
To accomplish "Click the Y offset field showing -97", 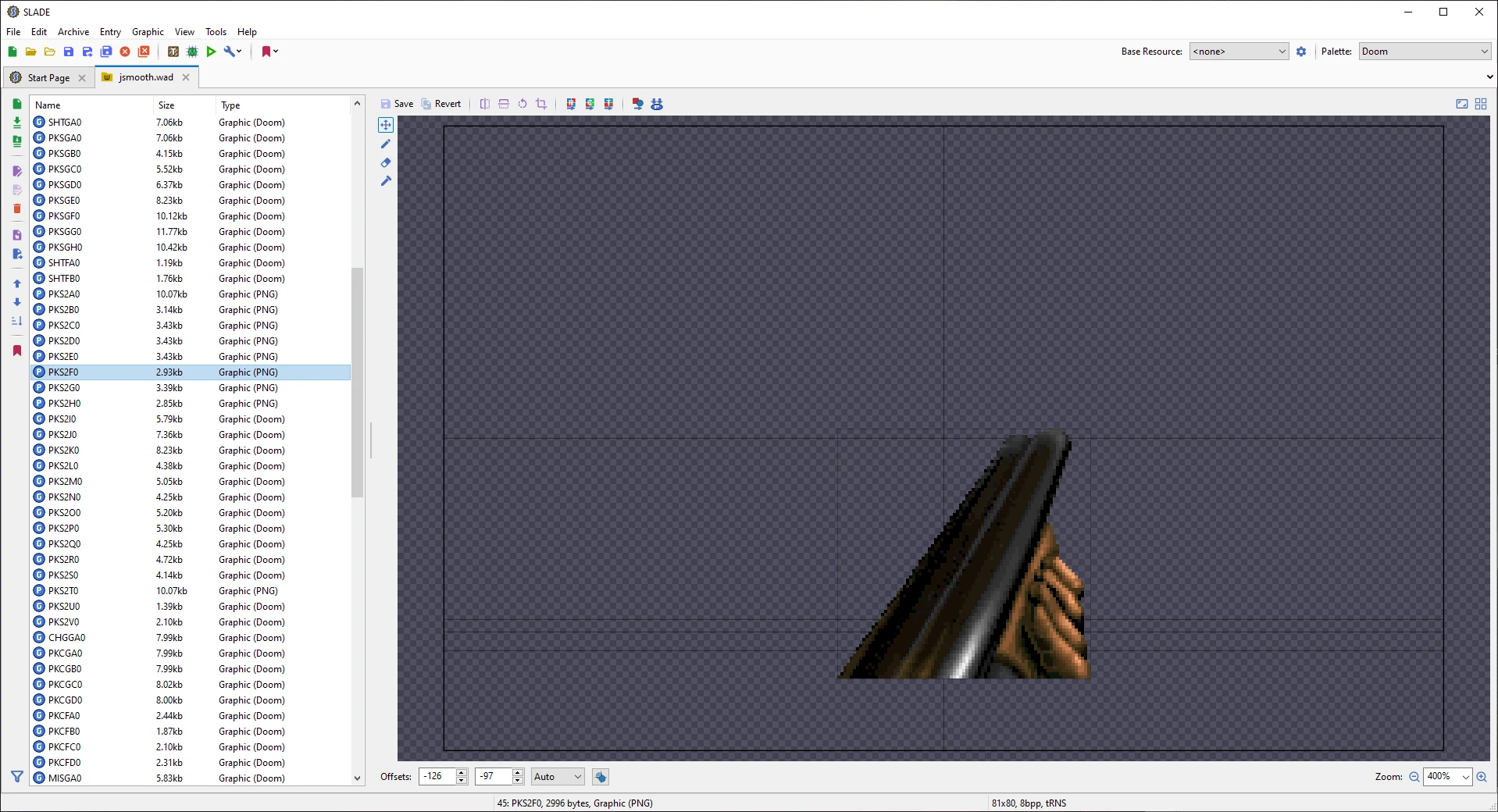I will pos(493,777).
